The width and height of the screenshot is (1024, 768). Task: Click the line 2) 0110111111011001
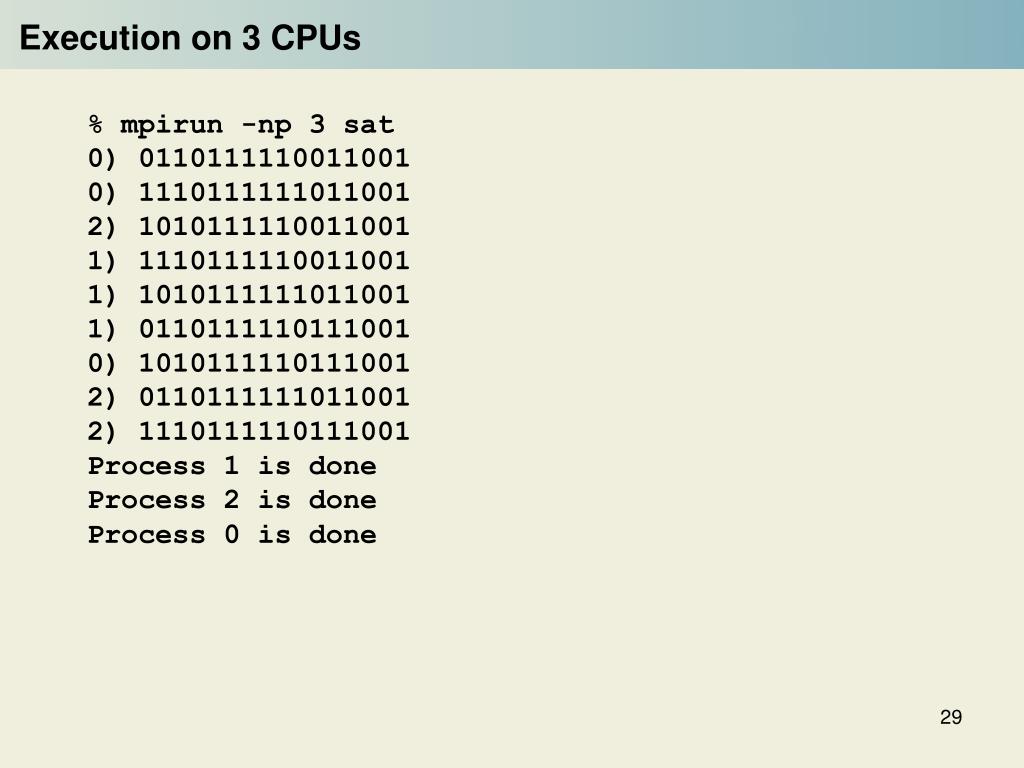pos(248,396)
